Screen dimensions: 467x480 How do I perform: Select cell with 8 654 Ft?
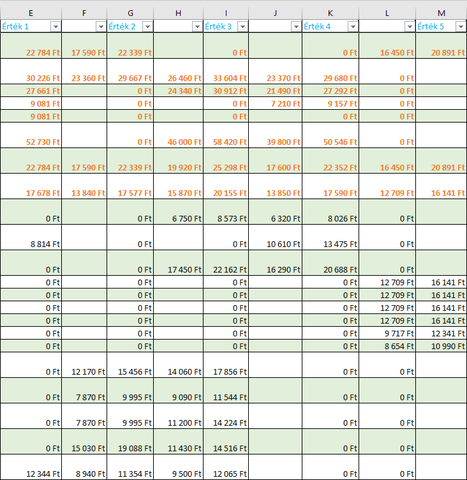(387, 346)
